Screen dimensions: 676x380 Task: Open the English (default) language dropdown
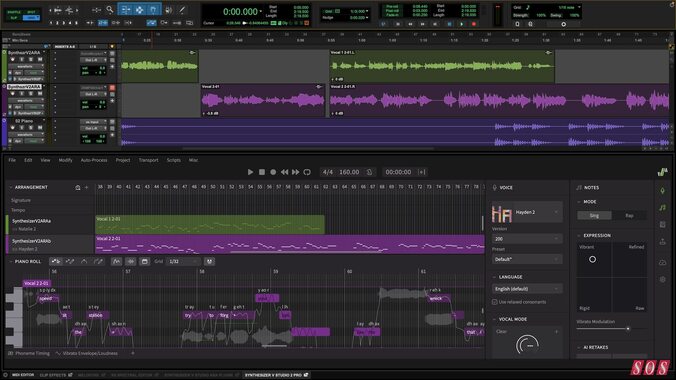[x=527, y=289]
